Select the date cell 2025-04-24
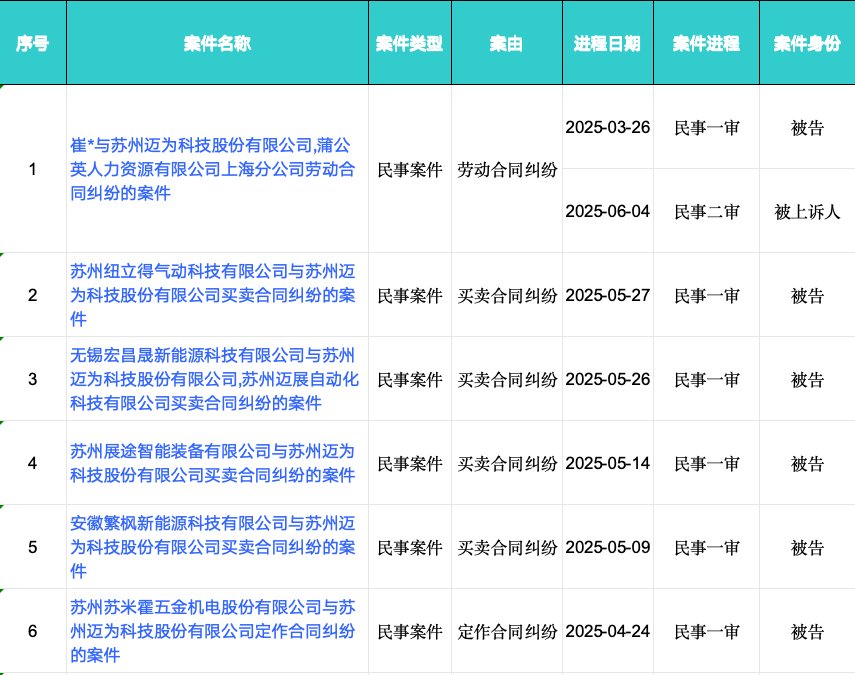 (607, 631)
